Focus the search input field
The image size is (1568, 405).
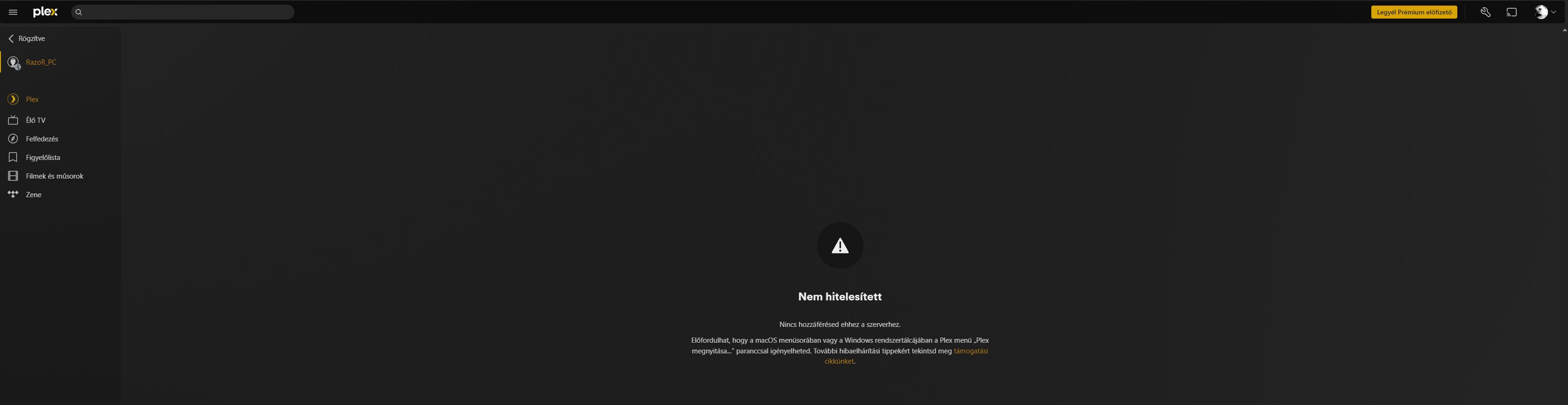click(183, 12)
